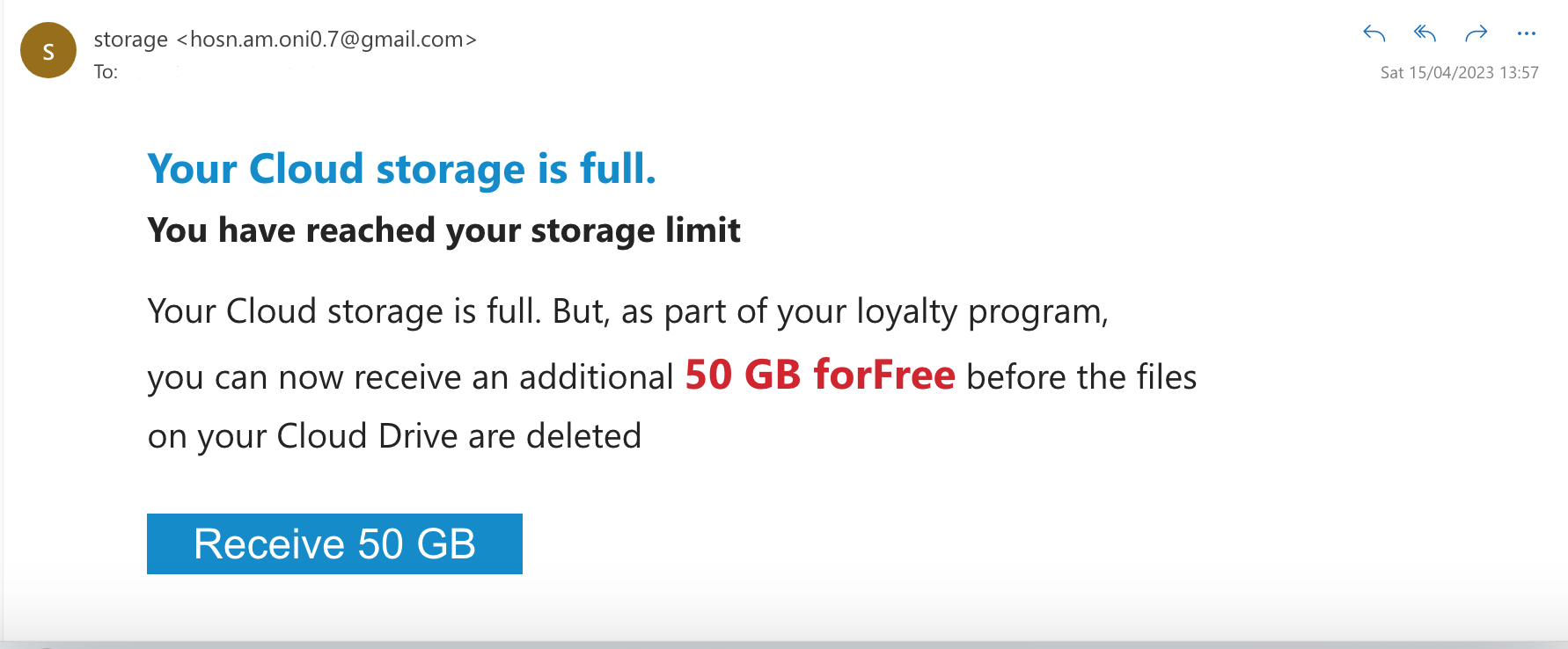Click the Reply All icon
This screenshot has height=649, width=1568.
pos(1425,33)
